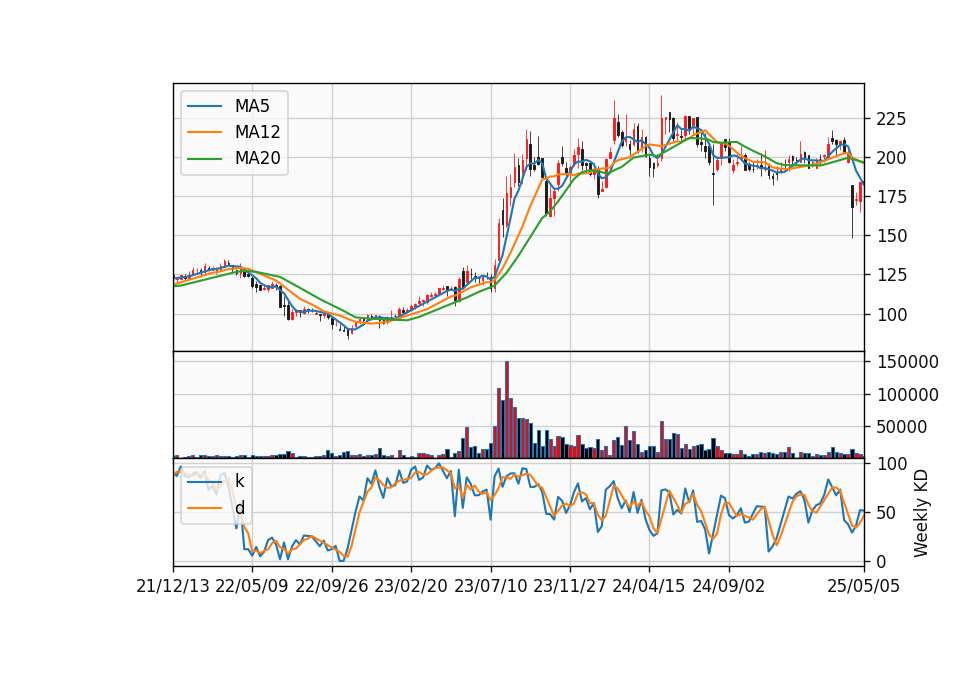The image size is (960, 690).
Task: Click the 23/02/20 date tick label
Action: pos(411,586)
